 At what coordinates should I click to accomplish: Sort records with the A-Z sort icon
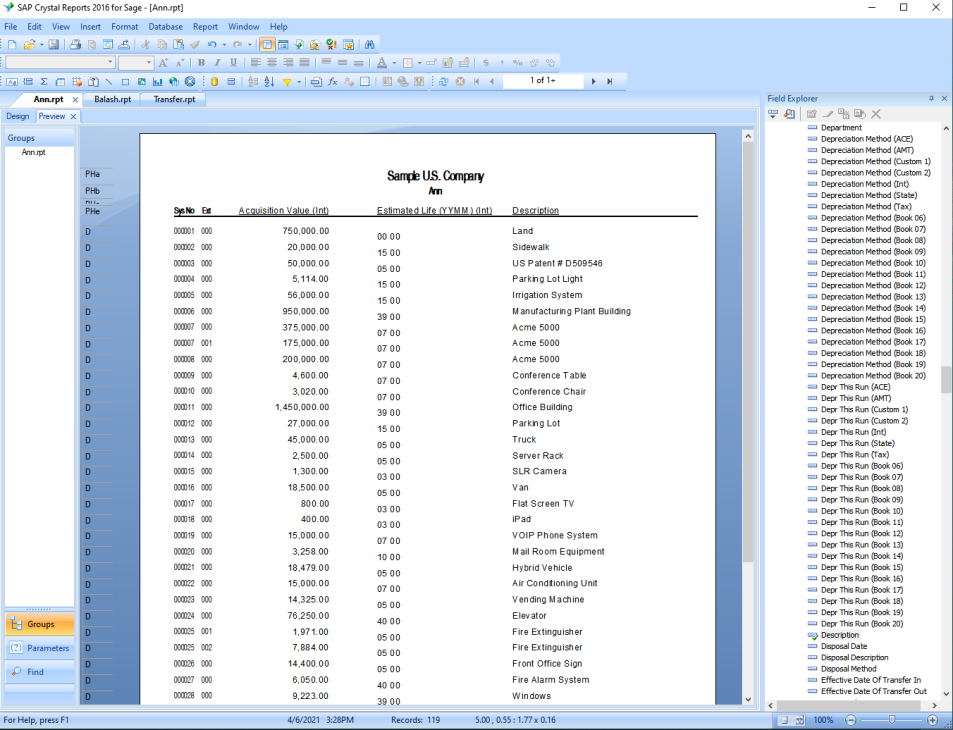click(x=269, y=81)
